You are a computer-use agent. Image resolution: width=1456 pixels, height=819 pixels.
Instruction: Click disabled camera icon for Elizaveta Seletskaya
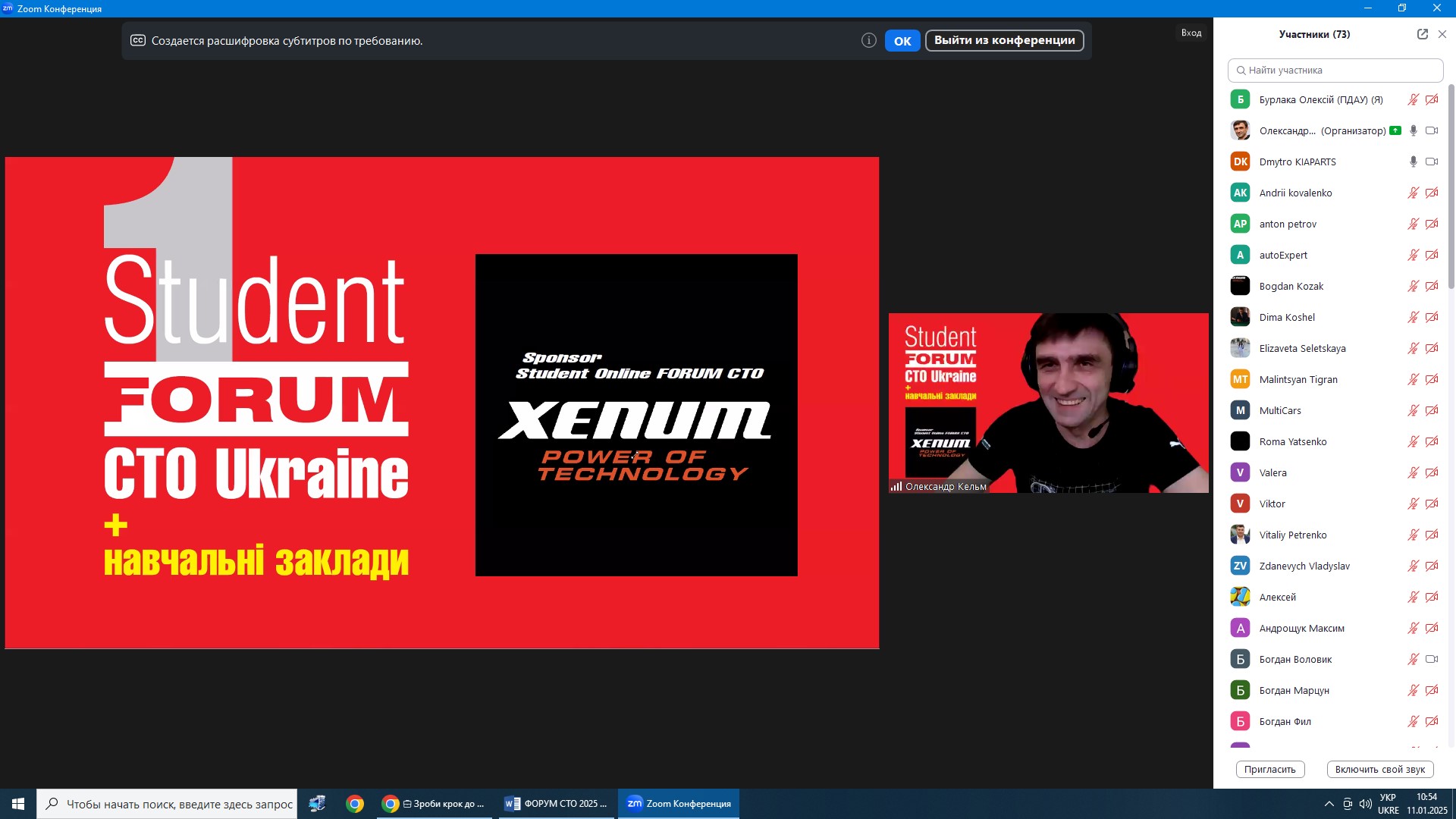pos(1432,348)
